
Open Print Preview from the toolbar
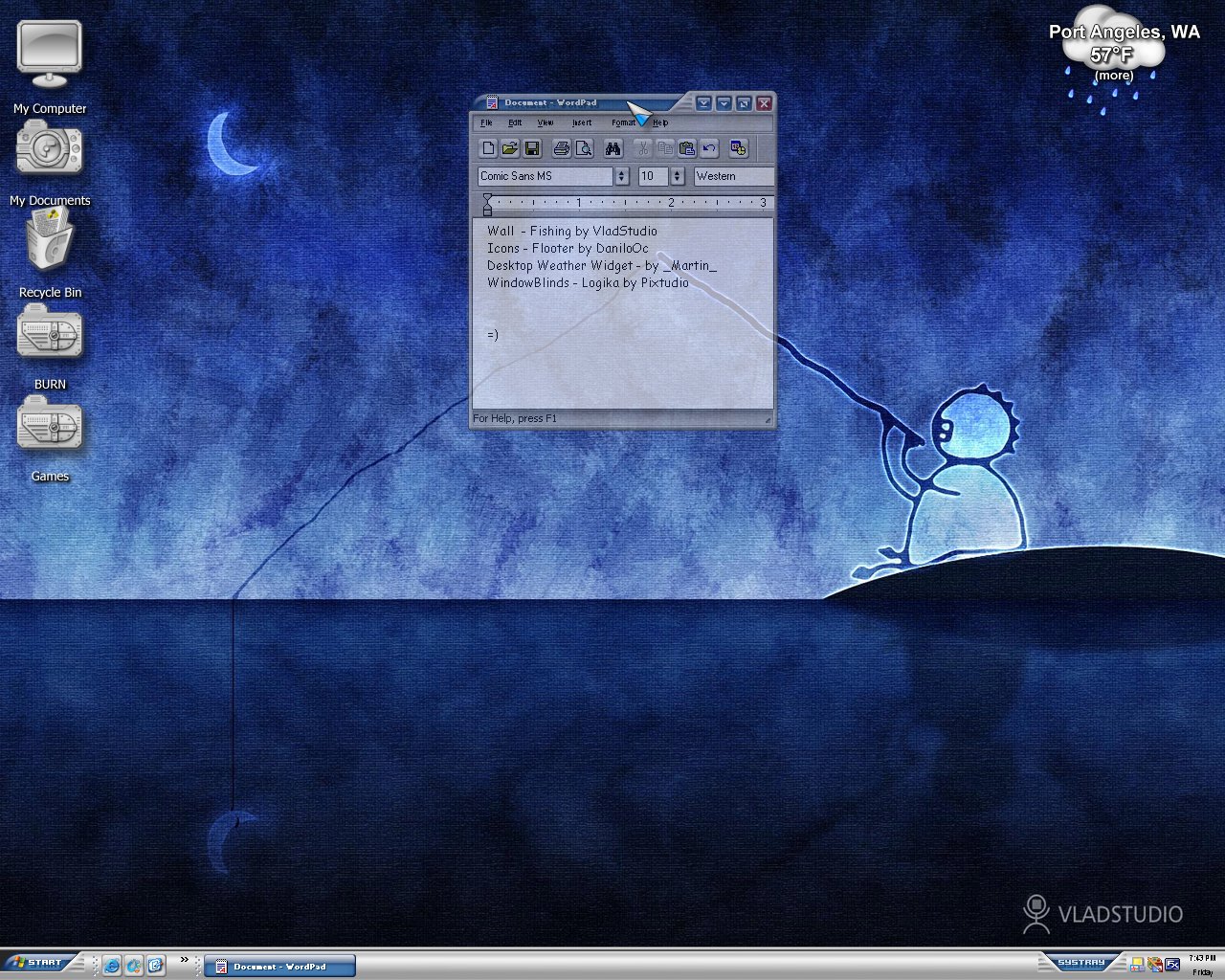[584, 148]
